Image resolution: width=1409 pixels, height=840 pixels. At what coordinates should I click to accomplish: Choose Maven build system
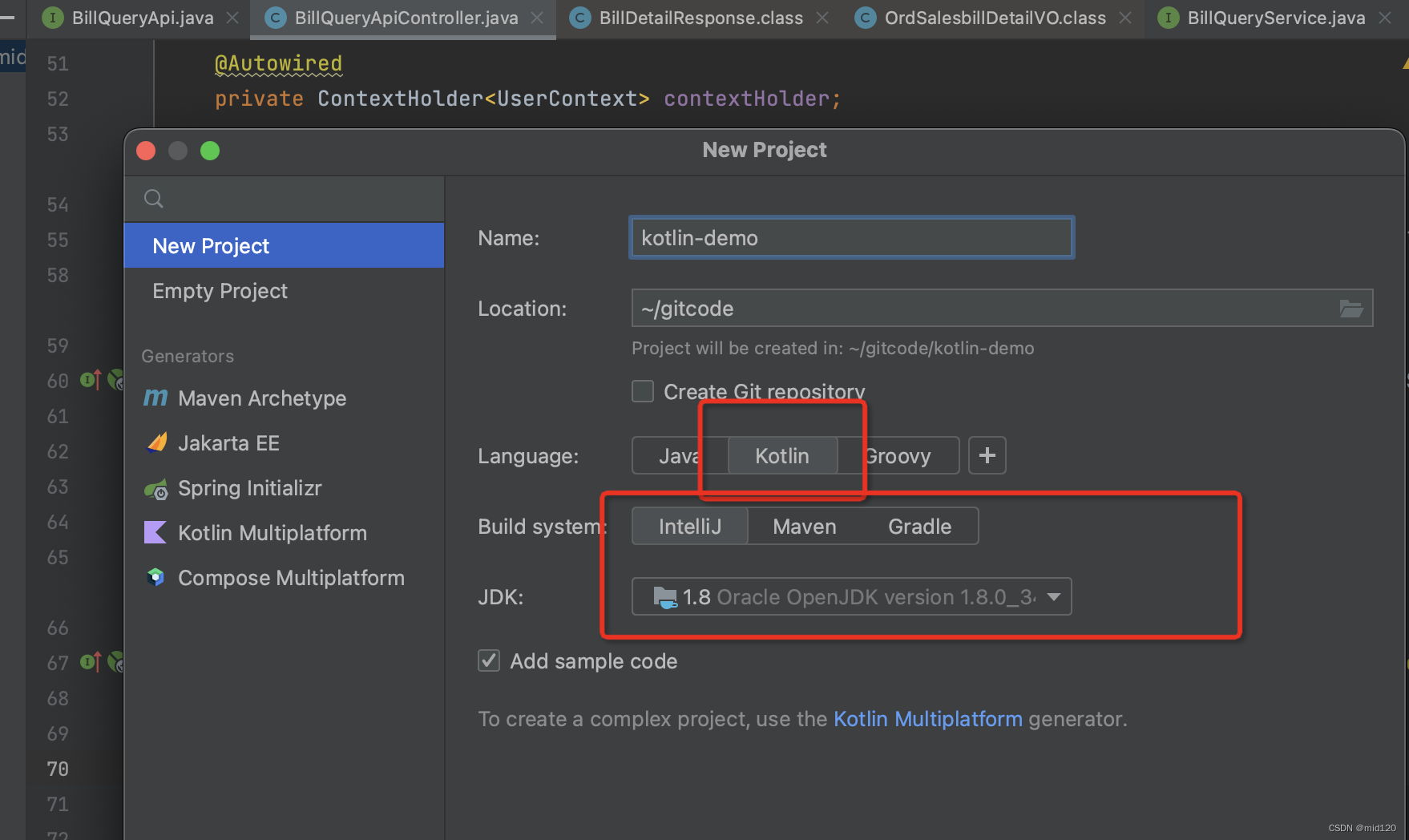point(805,527)
